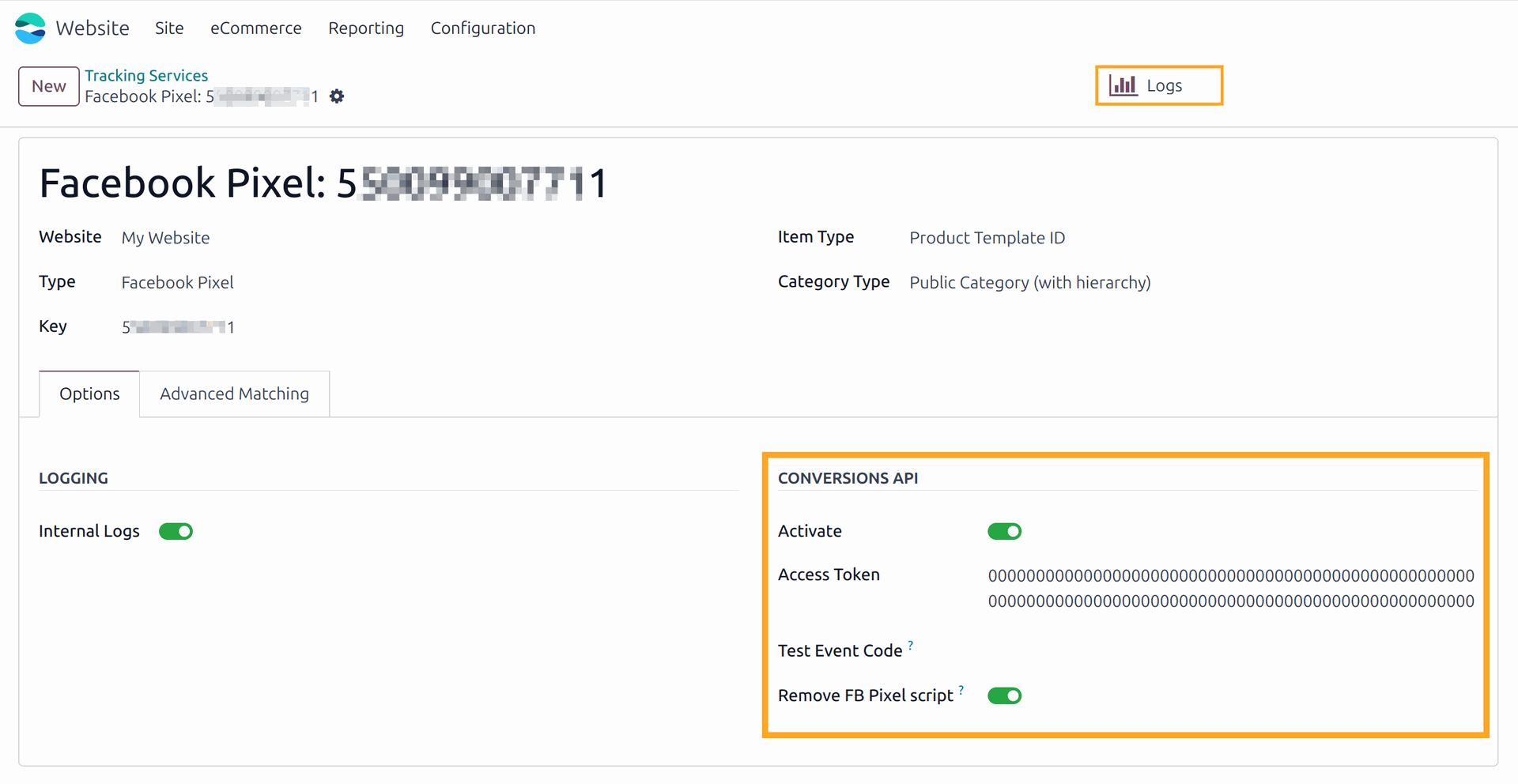
Task: Click the Item Type label
Action: click(x=816, y=237)
